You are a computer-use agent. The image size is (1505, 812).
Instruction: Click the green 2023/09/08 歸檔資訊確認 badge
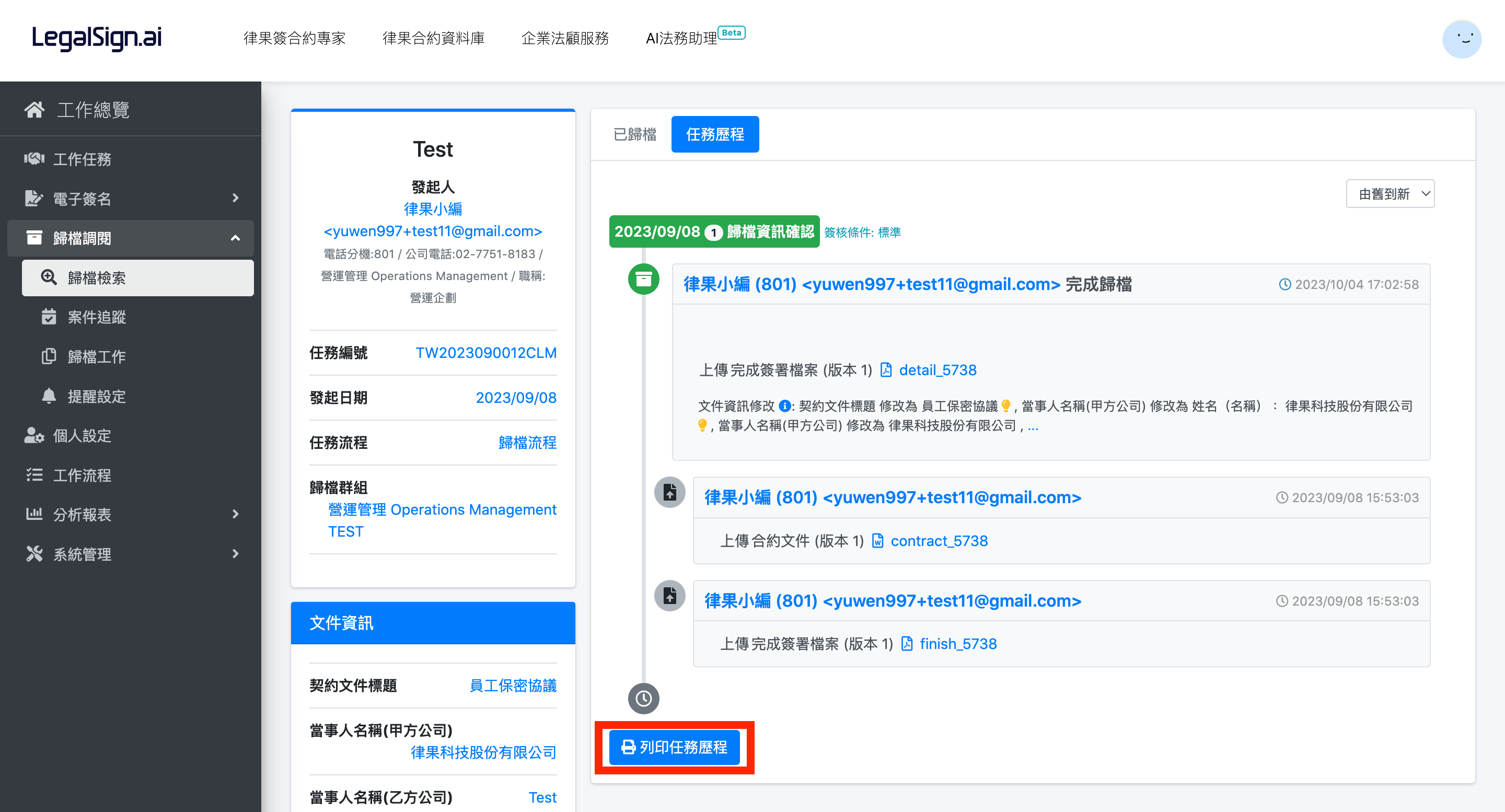[714, 231]
